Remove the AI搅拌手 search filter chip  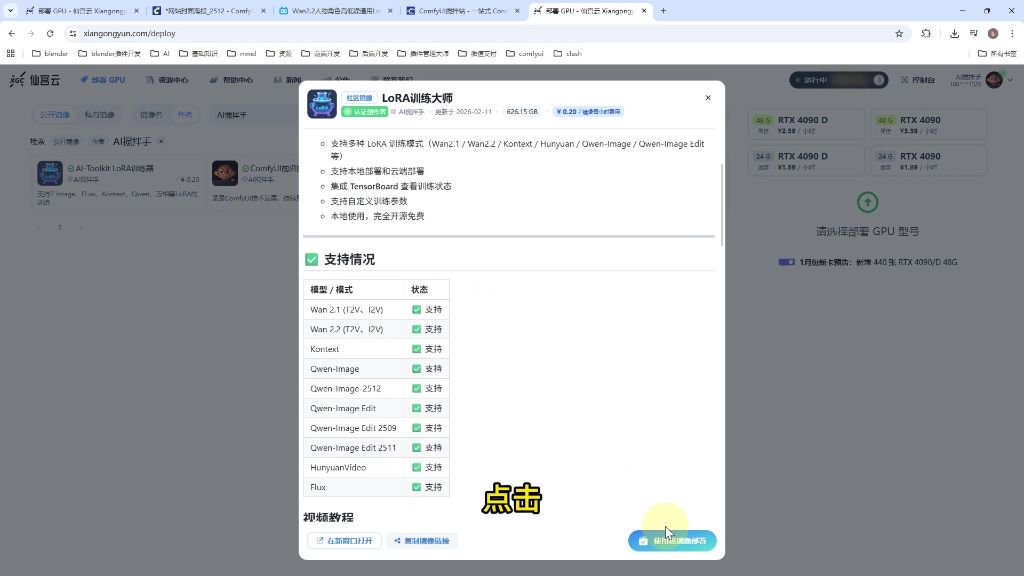161,142
